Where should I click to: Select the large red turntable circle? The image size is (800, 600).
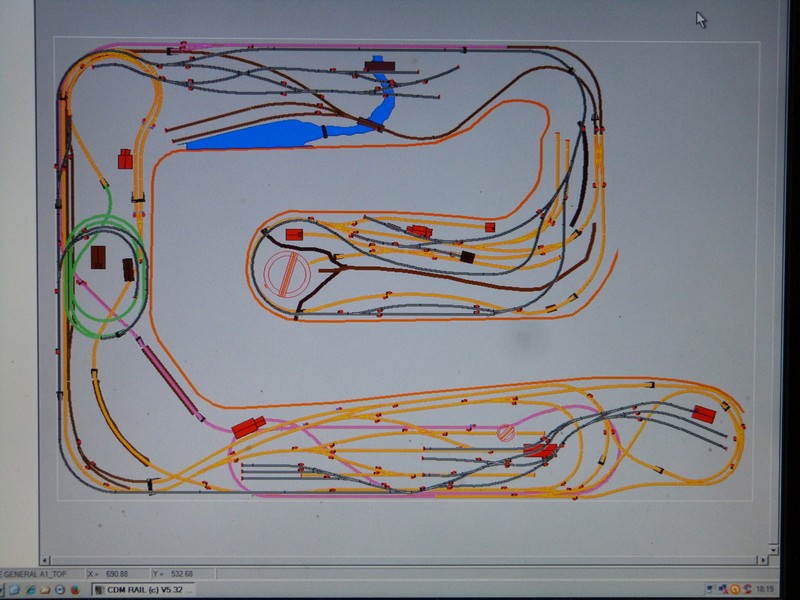coord(287,274)
